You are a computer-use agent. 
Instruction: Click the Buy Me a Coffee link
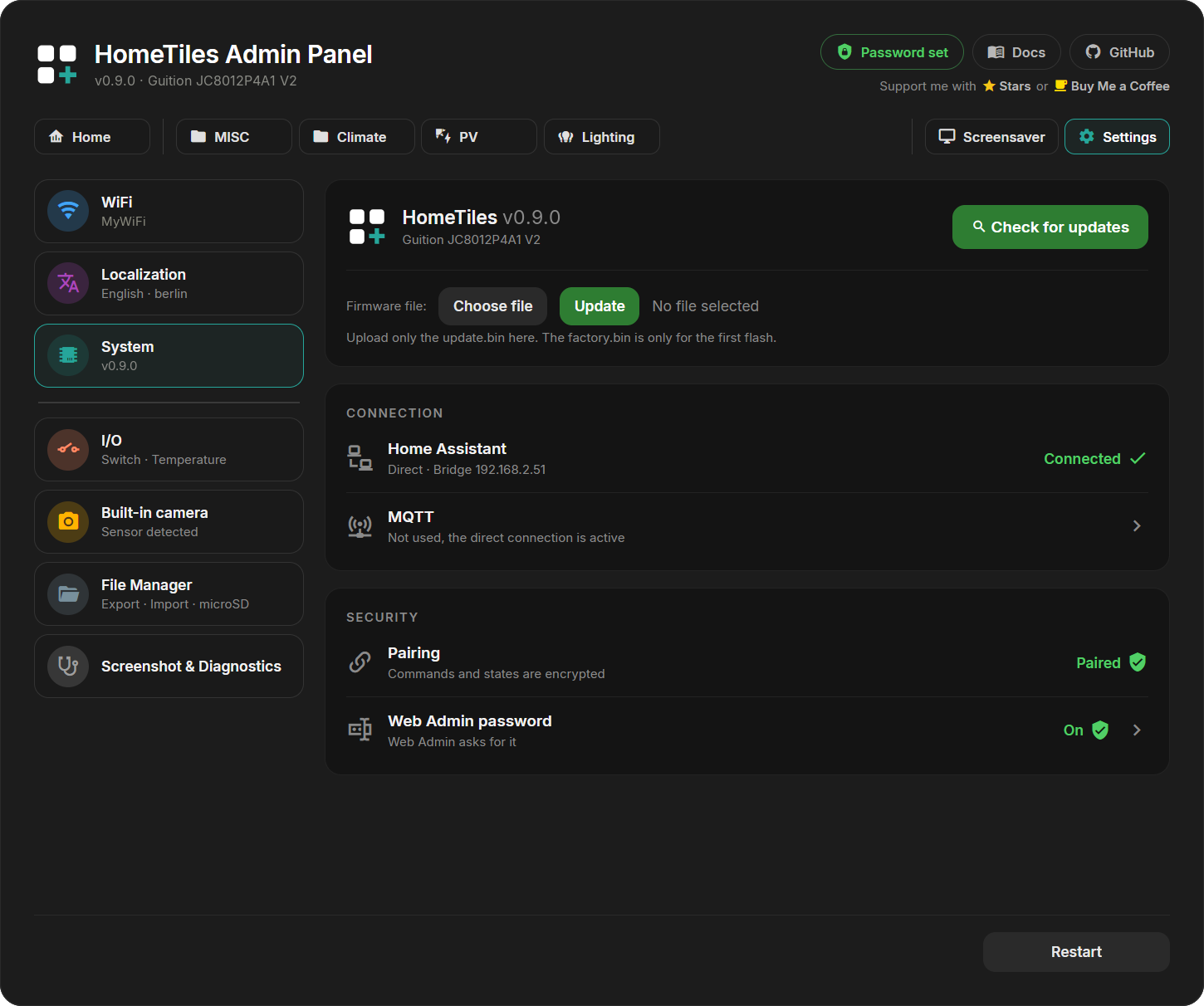(x=1112, y=86)
